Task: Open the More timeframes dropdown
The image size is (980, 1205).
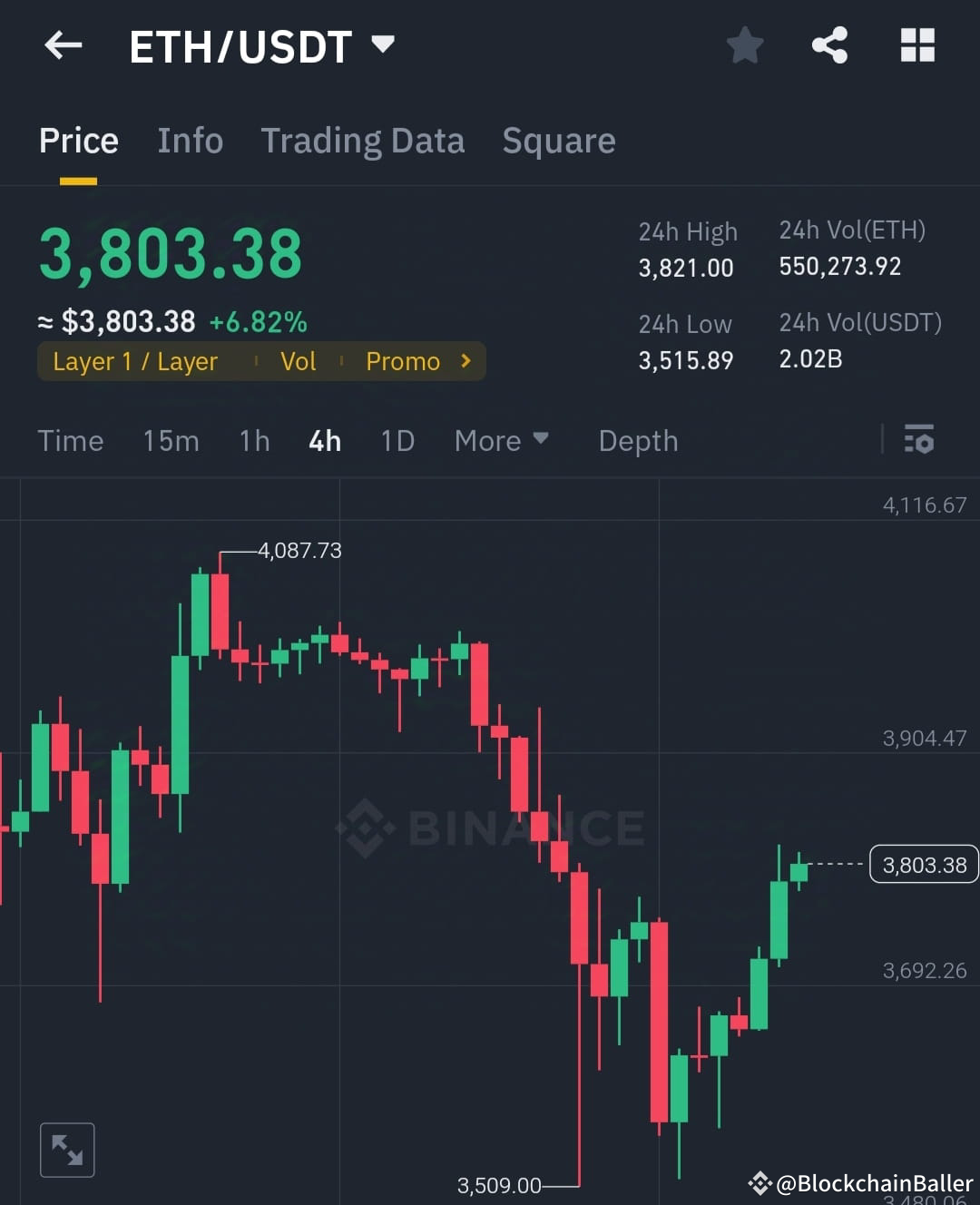Action: [501, 440]
